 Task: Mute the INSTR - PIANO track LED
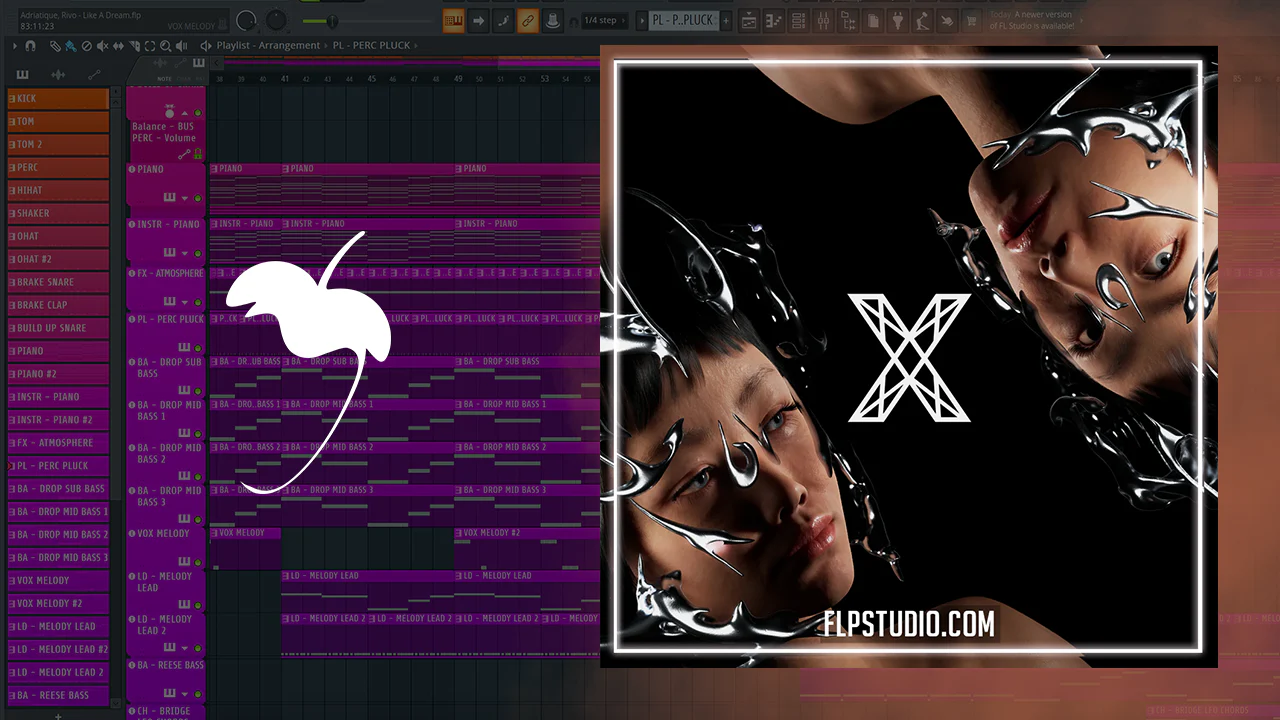pyautogui.click(x=198, y=255)
